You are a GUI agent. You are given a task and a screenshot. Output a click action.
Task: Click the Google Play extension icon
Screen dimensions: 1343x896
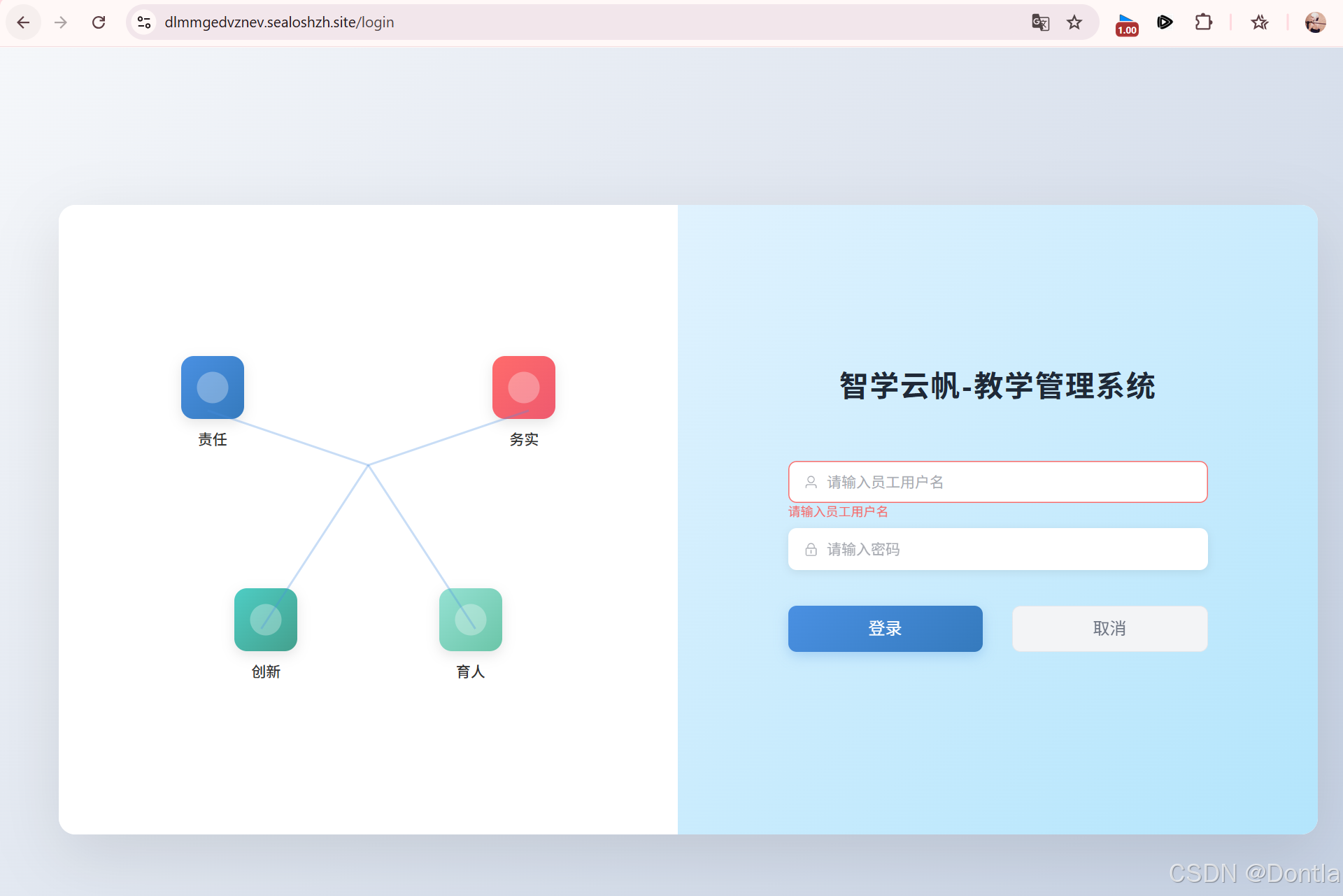click(1165, 22)
